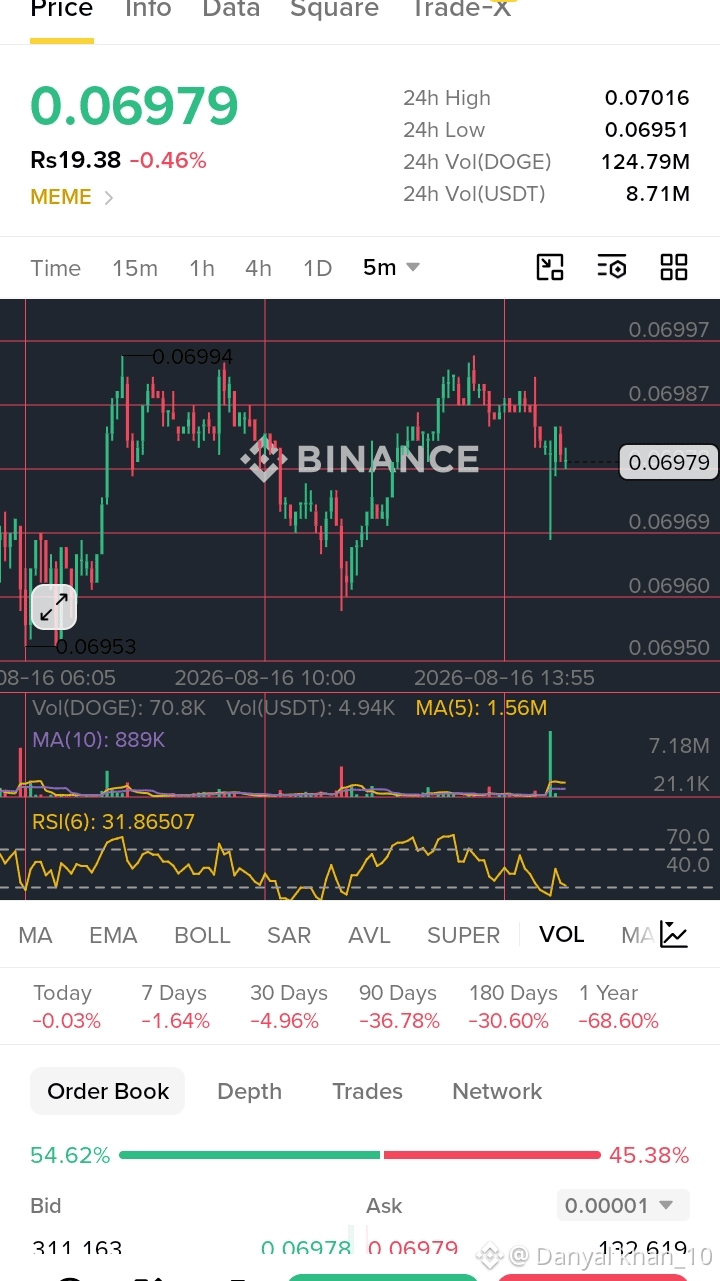Image resolution: width=720 pixels, height=1281 pixels.
Task: Tap the Bid column header
Action: 46,1206
